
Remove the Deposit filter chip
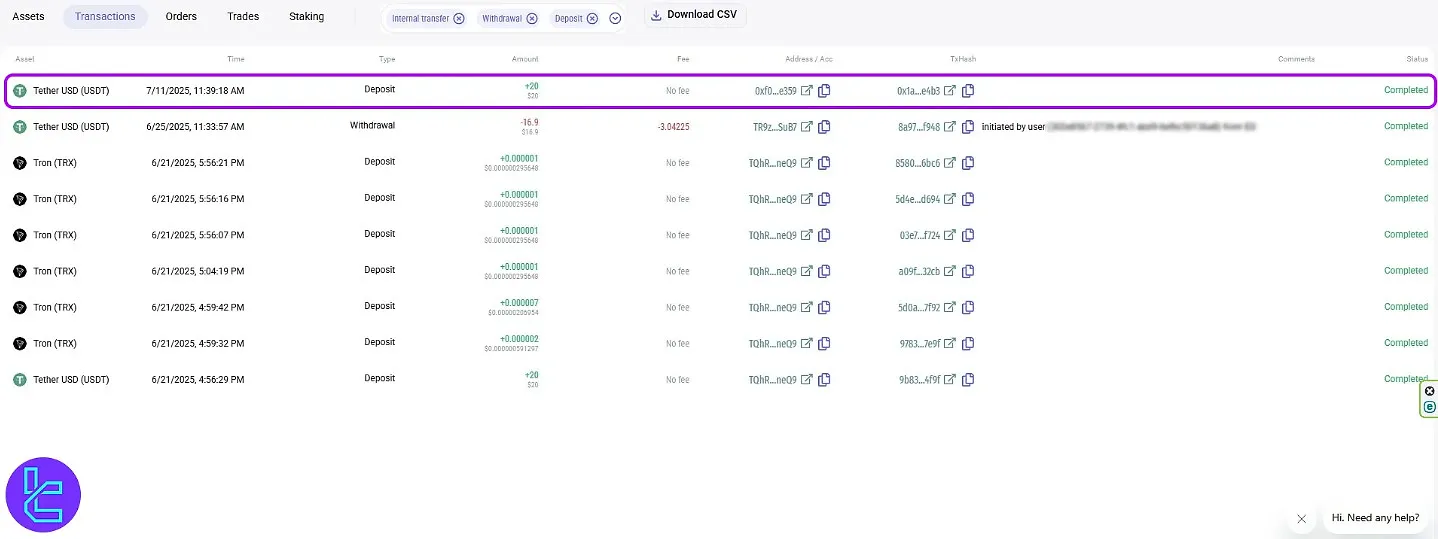pos(593,18)
